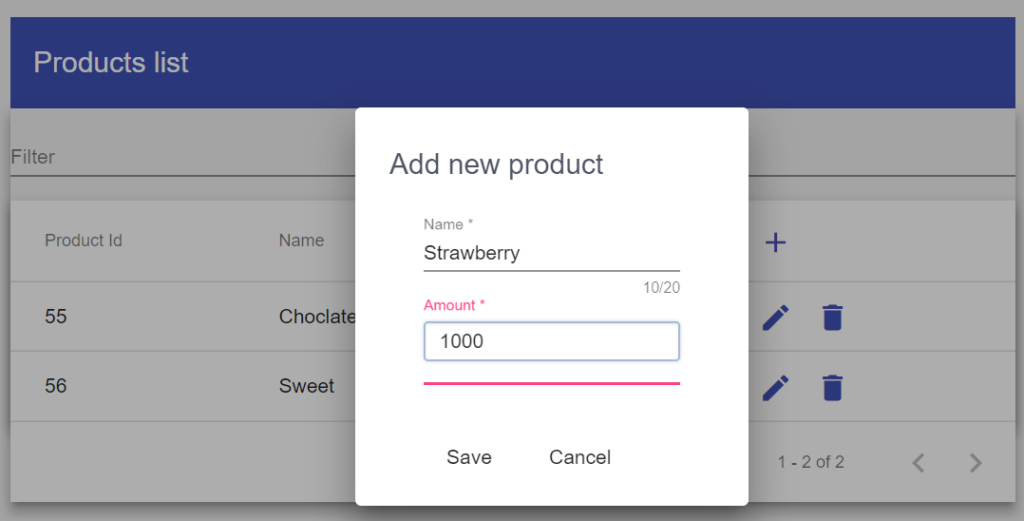Click the Amount field label
1024x521 pixels.
(x=454, y=305)
